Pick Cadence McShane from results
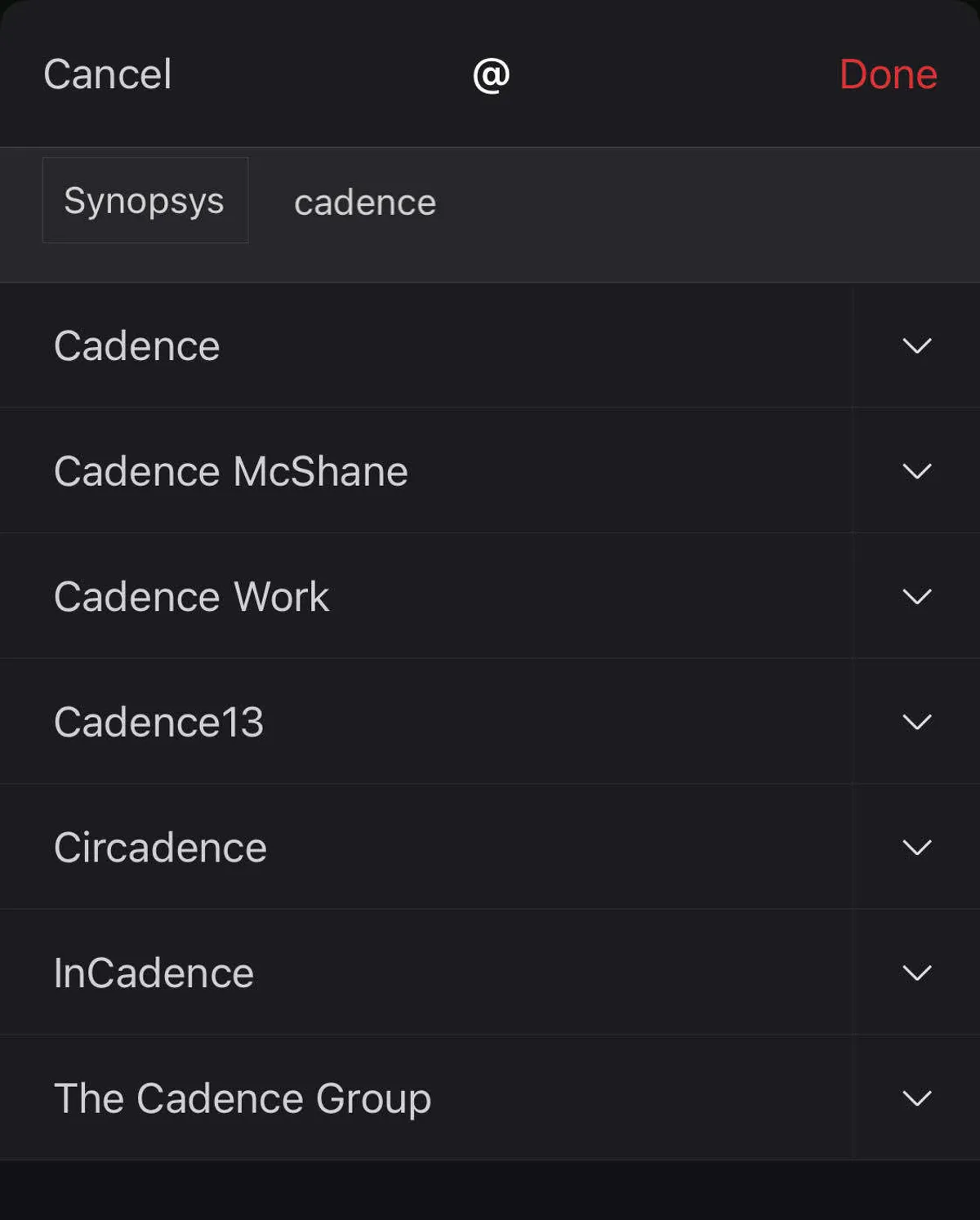Screen dimensions: 980x1220 (230, 471)
